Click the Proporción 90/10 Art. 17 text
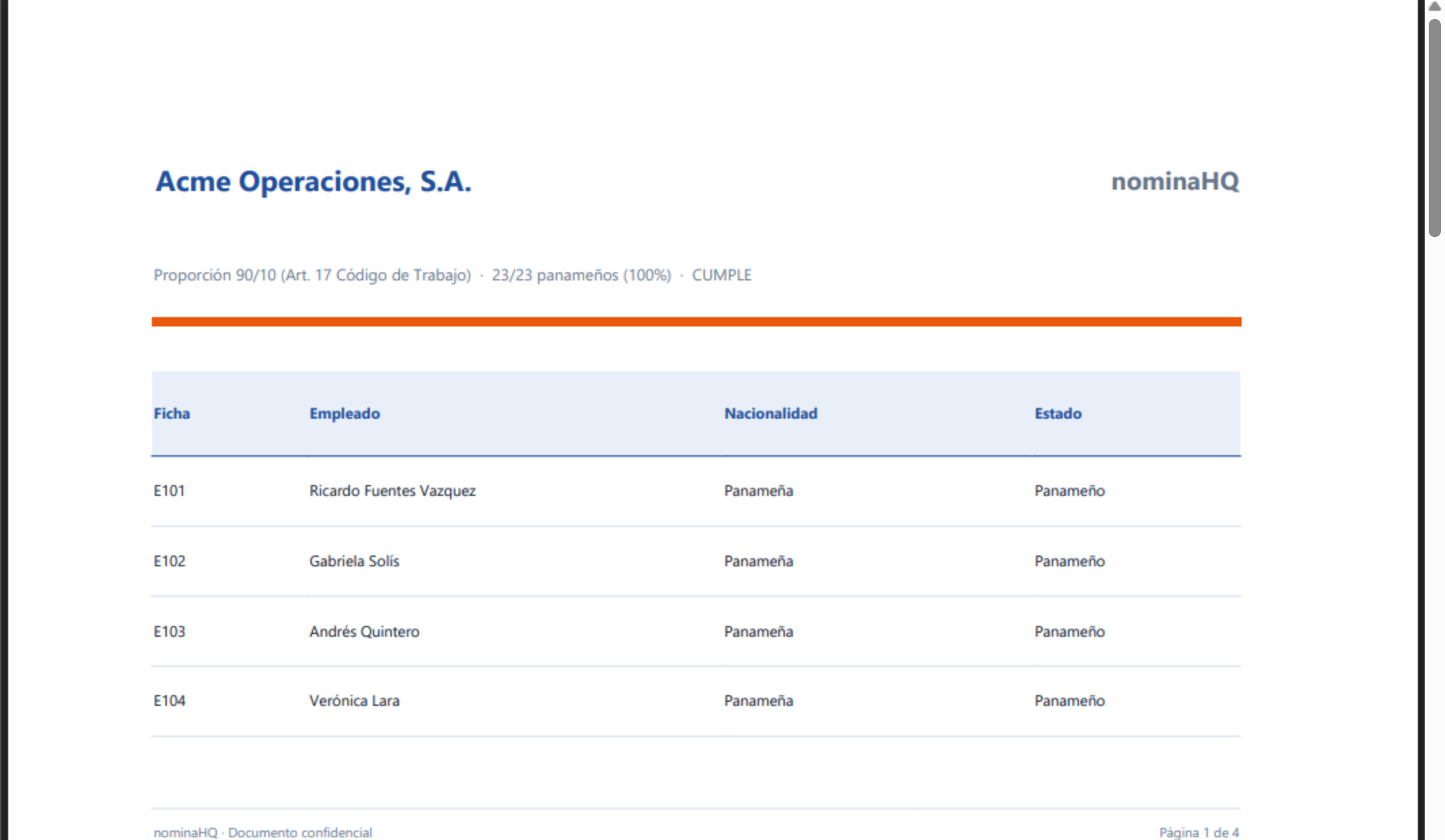Image resolution: width=1445 pixels, height=840 pixels. [312, 275]
